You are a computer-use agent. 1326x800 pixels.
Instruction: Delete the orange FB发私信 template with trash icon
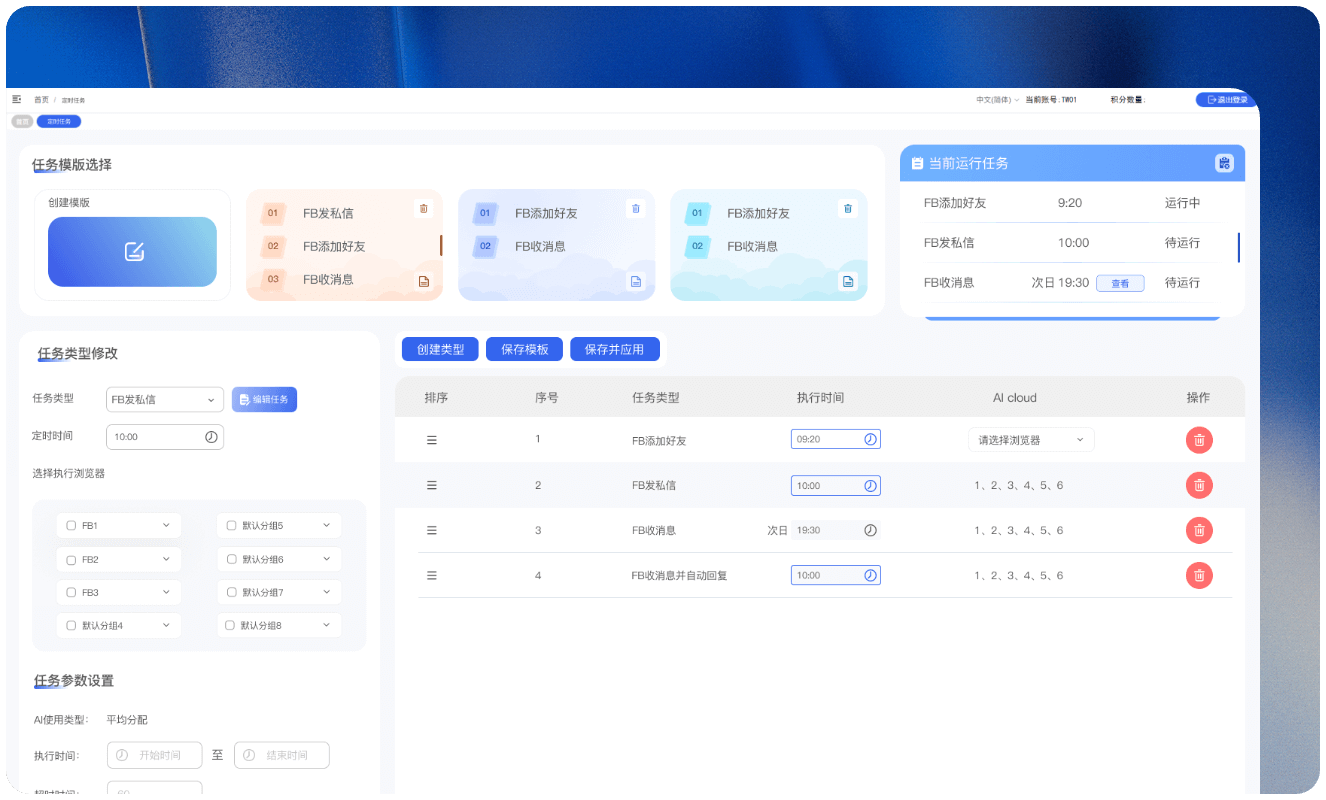[x=423, y=209]
